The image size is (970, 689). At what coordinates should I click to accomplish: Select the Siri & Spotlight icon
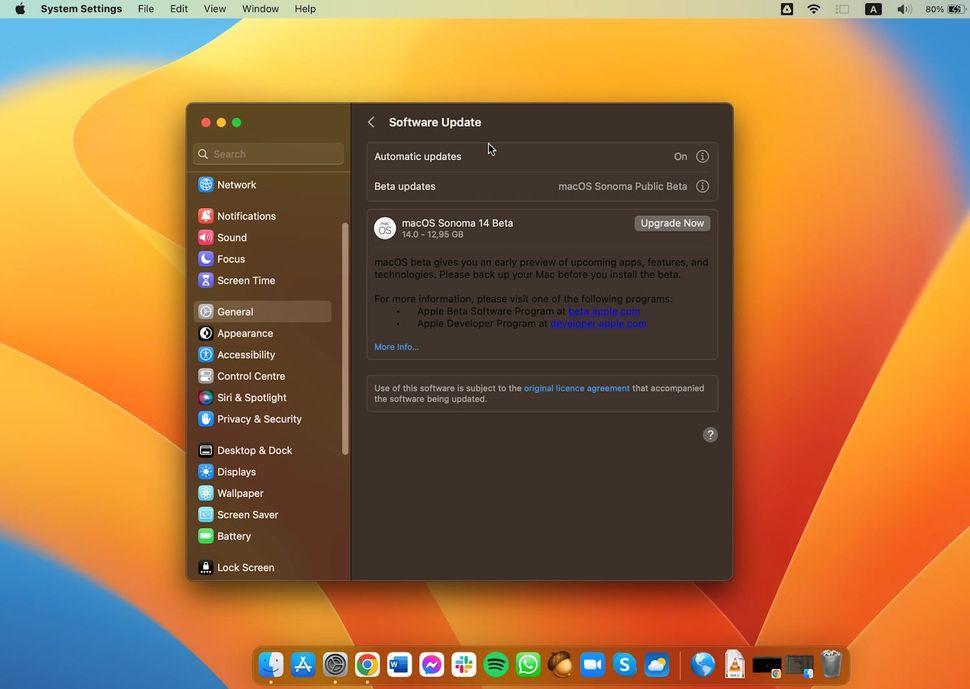click(204, 397)
